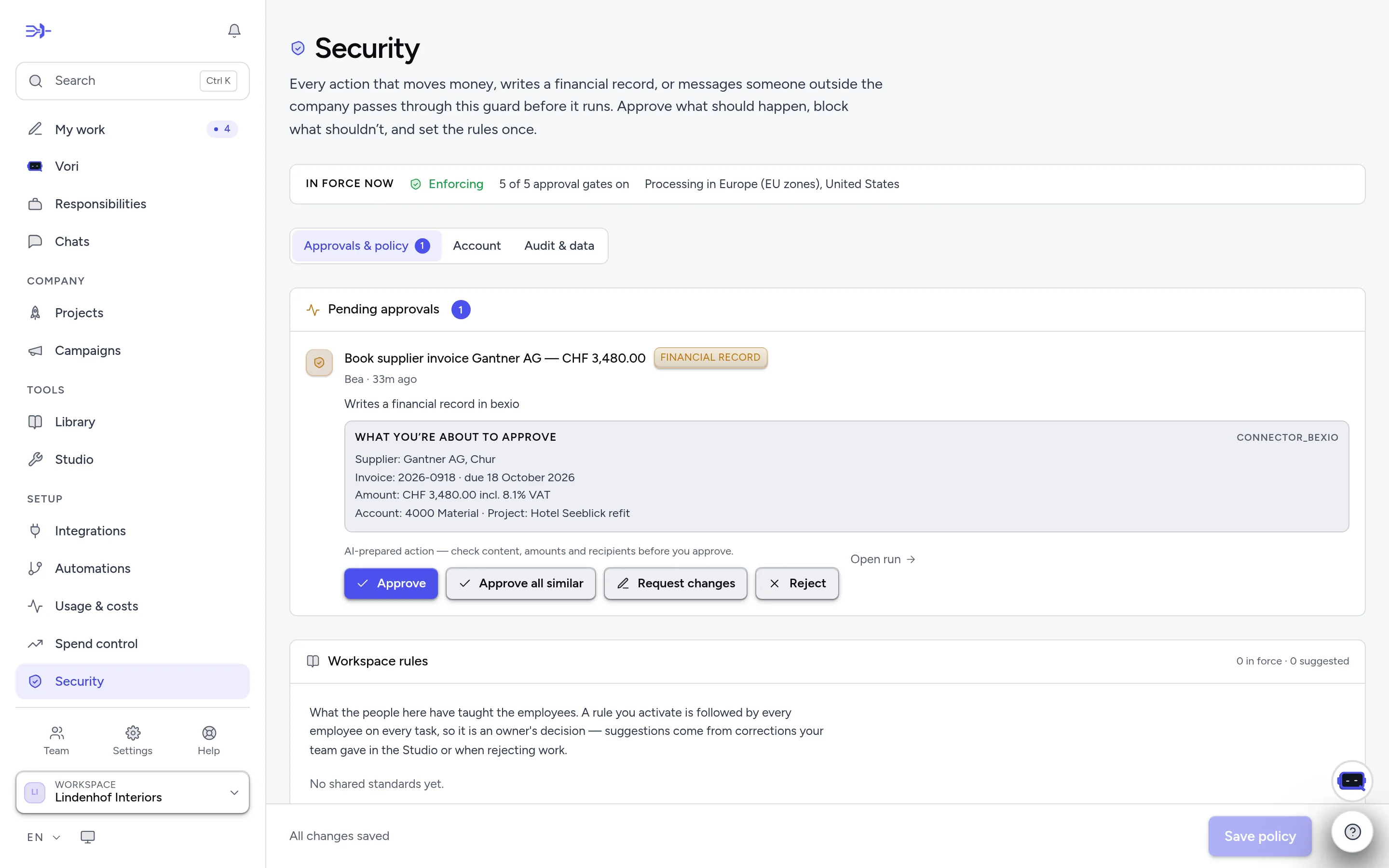Switch to Audit & data tab
1389x868 pixels.
[x=559, y=246]
